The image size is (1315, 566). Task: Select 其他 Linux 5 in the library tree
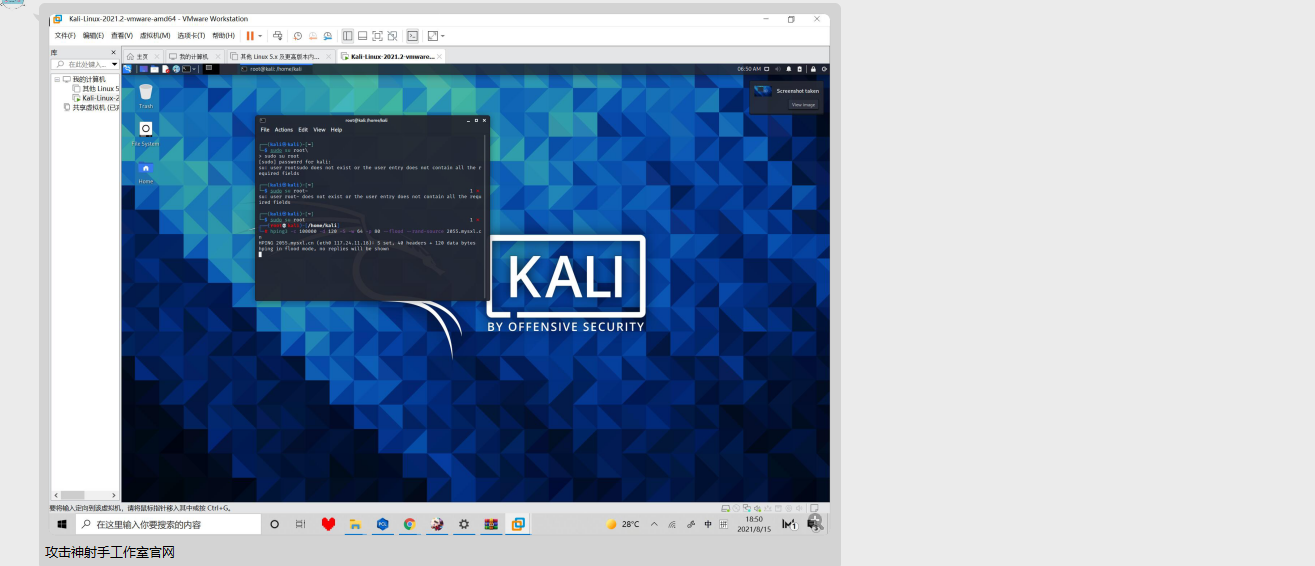coord(95,89)
